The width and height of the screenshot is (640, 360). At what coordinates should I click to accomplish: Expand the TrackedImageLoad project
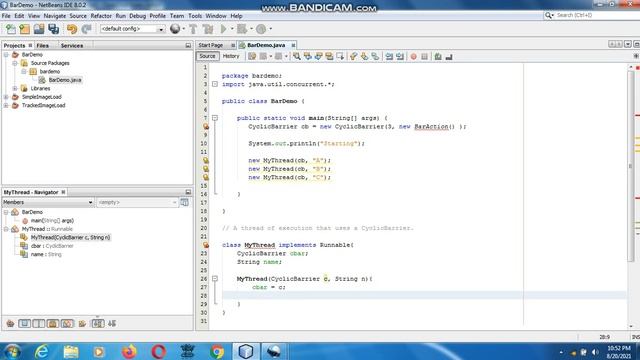[x=6, y=106]
